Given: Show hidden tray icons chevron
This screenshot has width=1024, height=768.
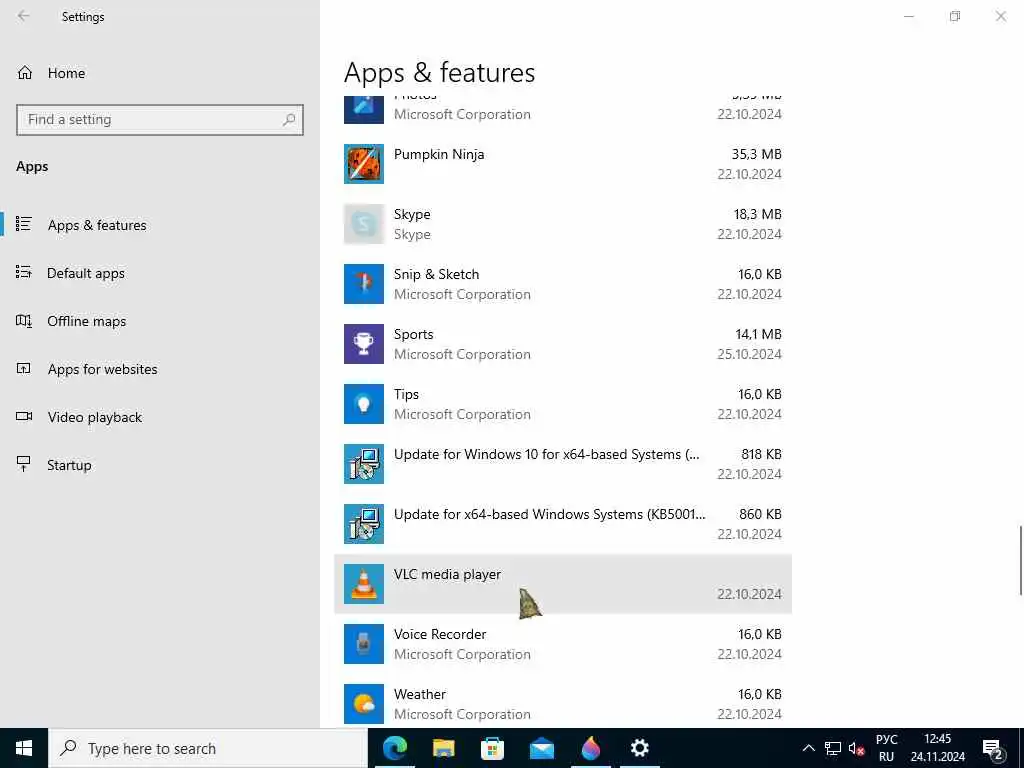Looking at the screenshot, I should [808, 748].
